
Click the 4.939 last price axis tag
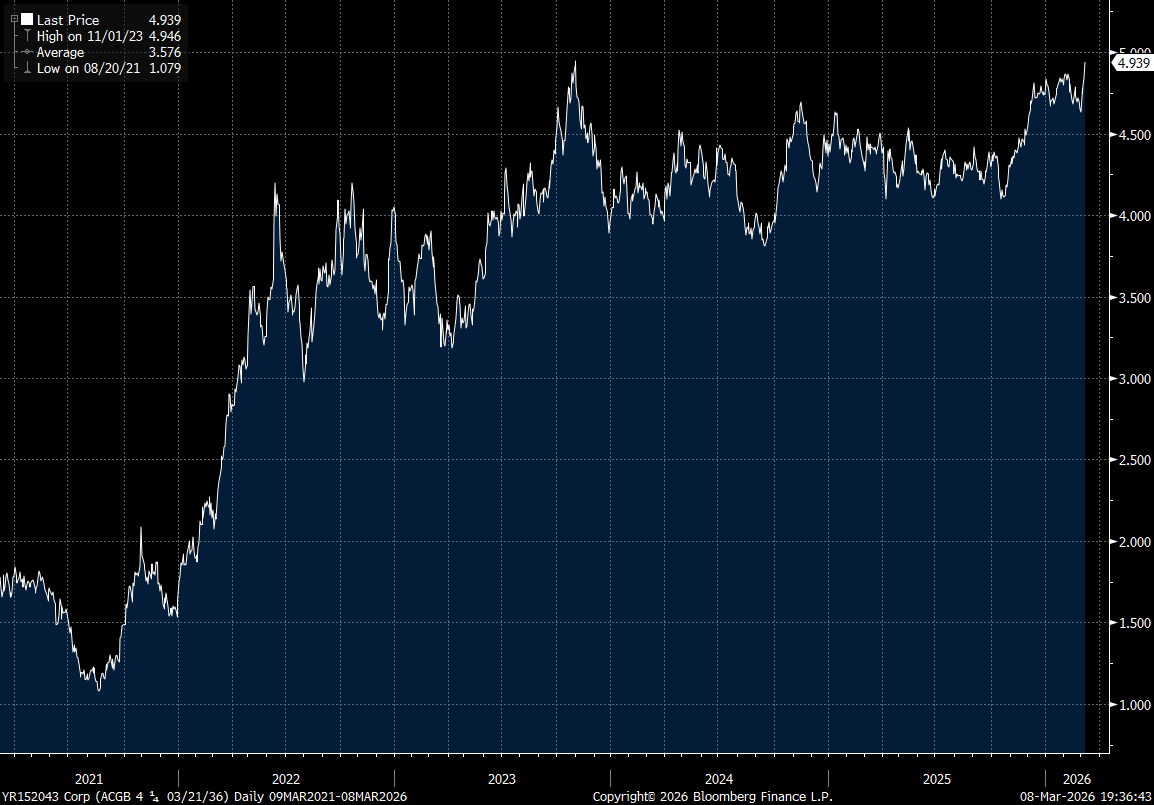tap(1133, 63)
